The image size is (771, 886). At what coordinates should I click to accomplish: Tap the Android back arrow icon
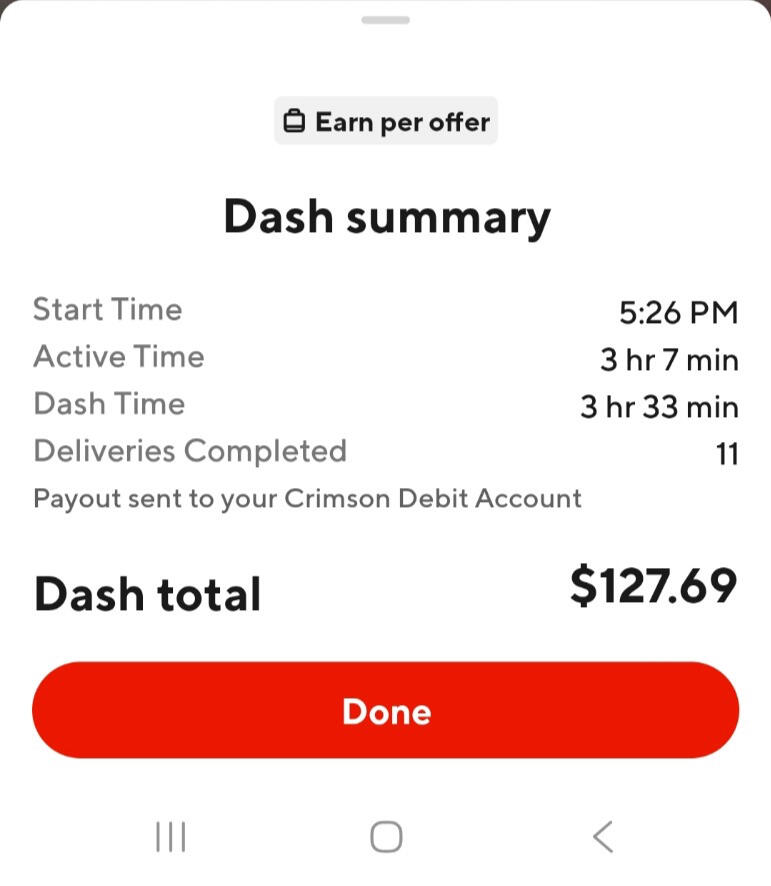[603, 836]
